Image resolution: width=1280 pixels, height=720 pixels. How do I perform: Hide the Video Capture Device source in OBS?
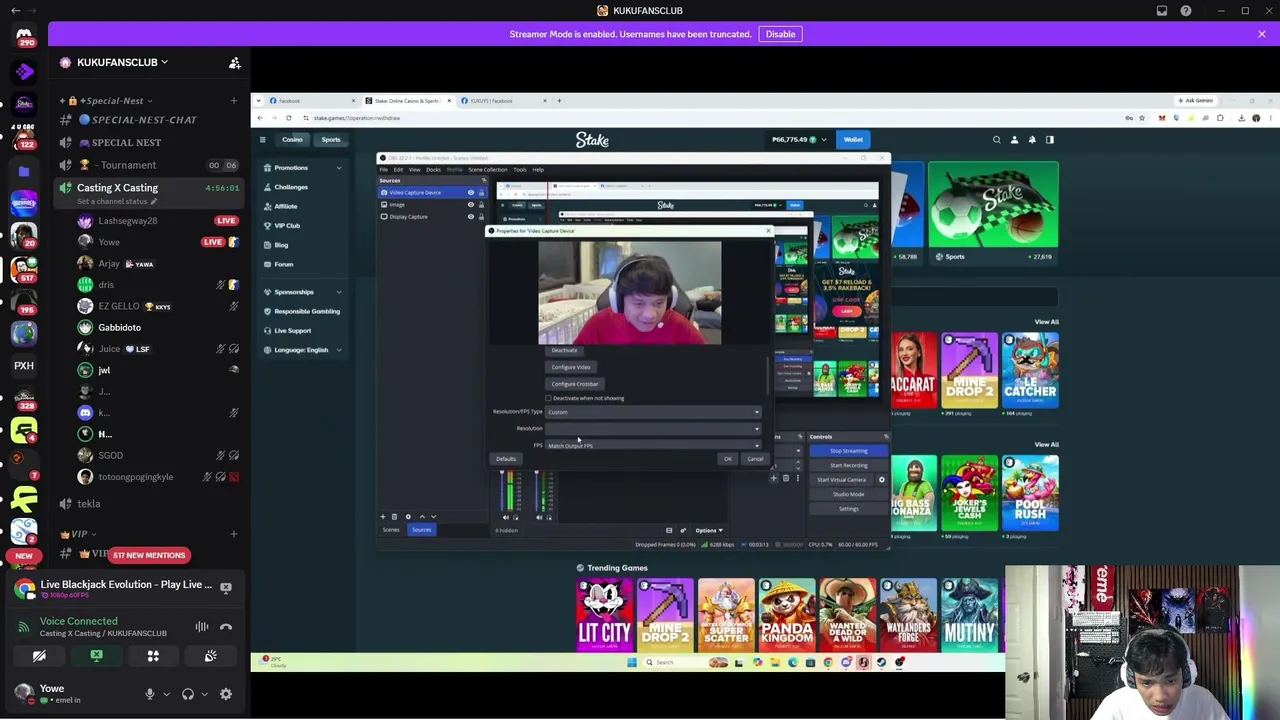pyautogui.click(x=471, y=193)
